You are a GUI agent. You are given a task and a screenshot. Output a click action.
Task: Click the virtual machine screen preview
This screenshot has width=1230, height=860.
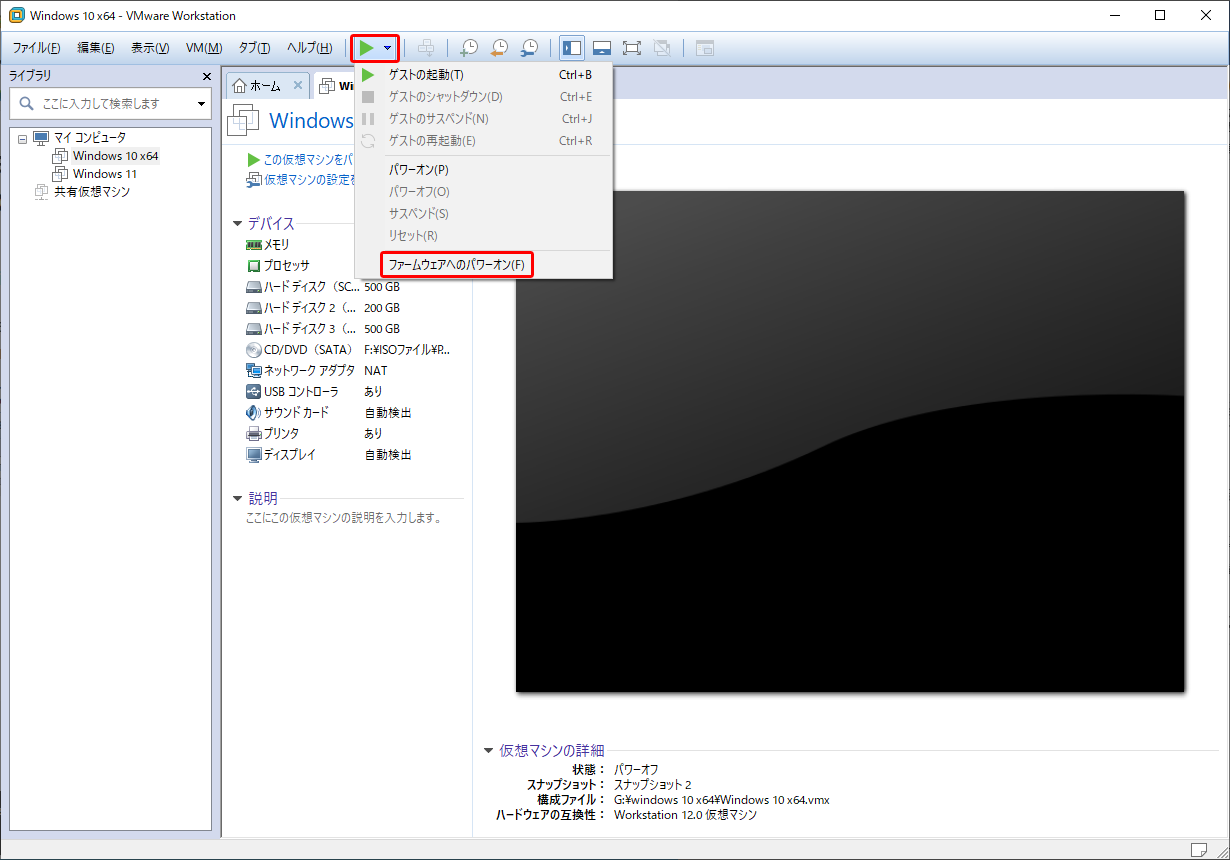(850, 441)
